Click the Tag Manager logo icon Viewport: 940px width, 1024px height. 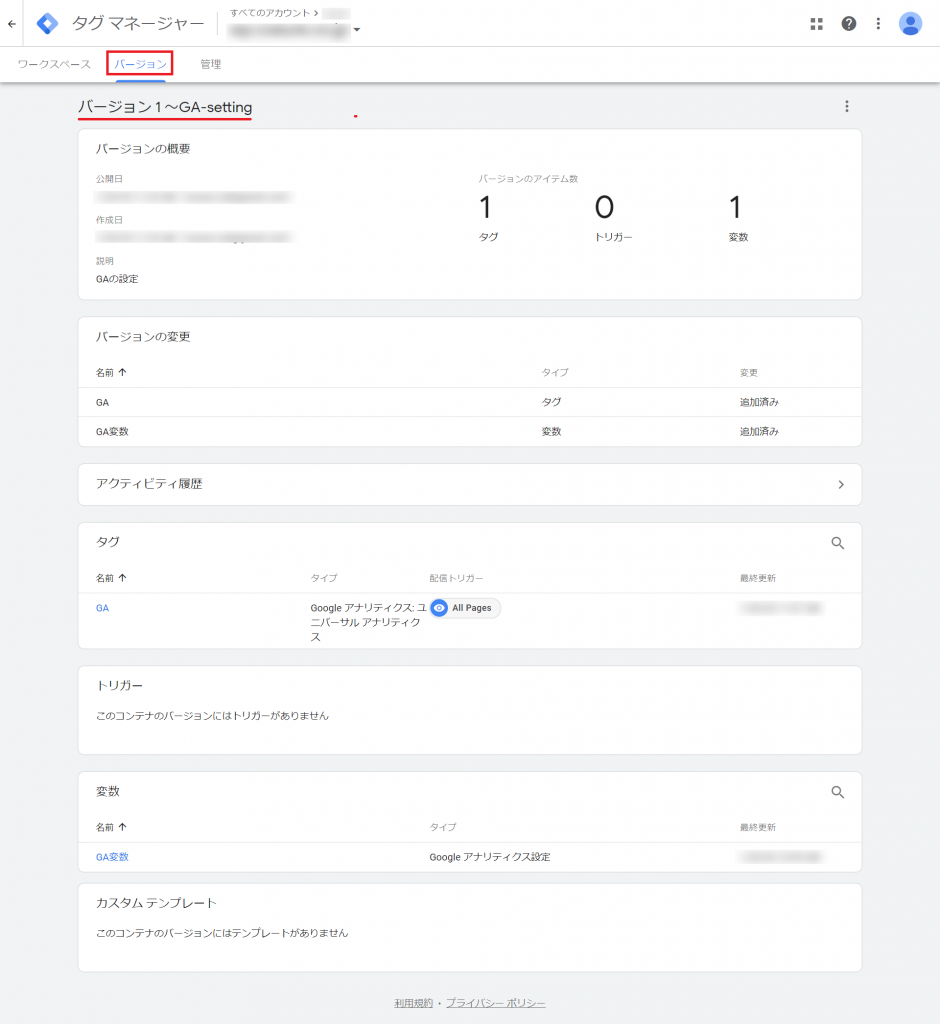[x=47, y=24]
